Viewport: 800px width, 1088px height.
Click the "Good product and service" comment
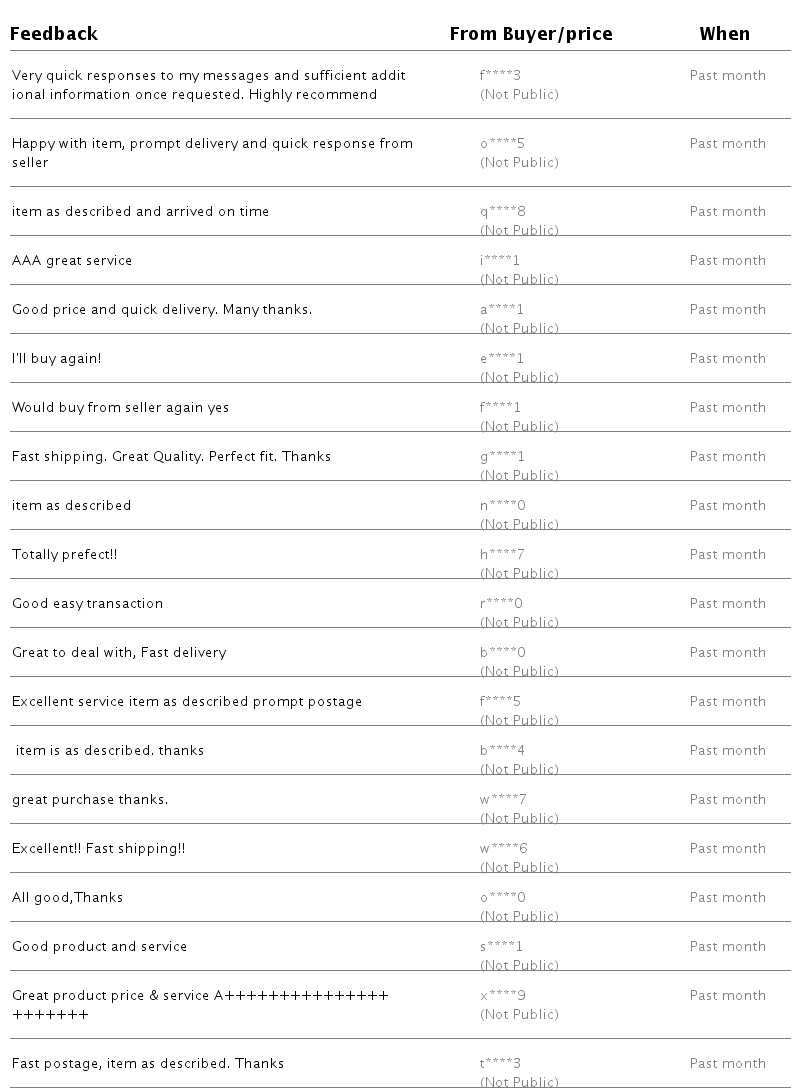coord(99,946)
